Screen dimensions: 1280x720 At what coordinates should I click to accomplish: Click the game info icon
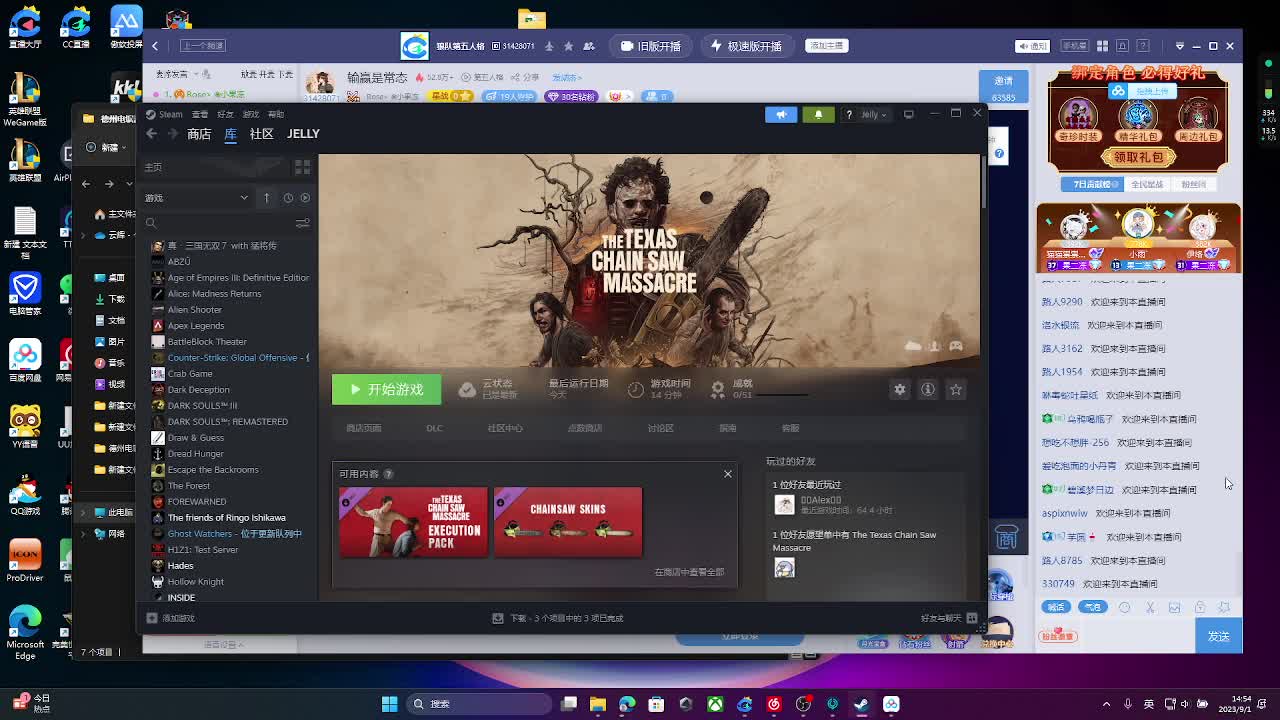[927, 389]
